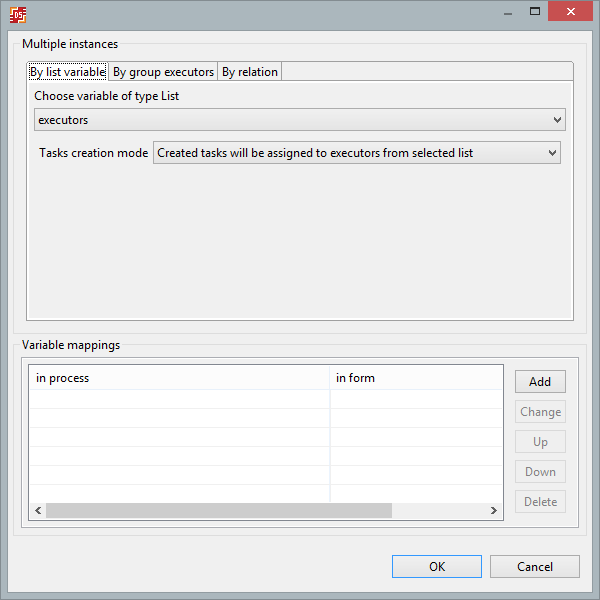Click the Down button for mappings

click(x=540, y=472)
